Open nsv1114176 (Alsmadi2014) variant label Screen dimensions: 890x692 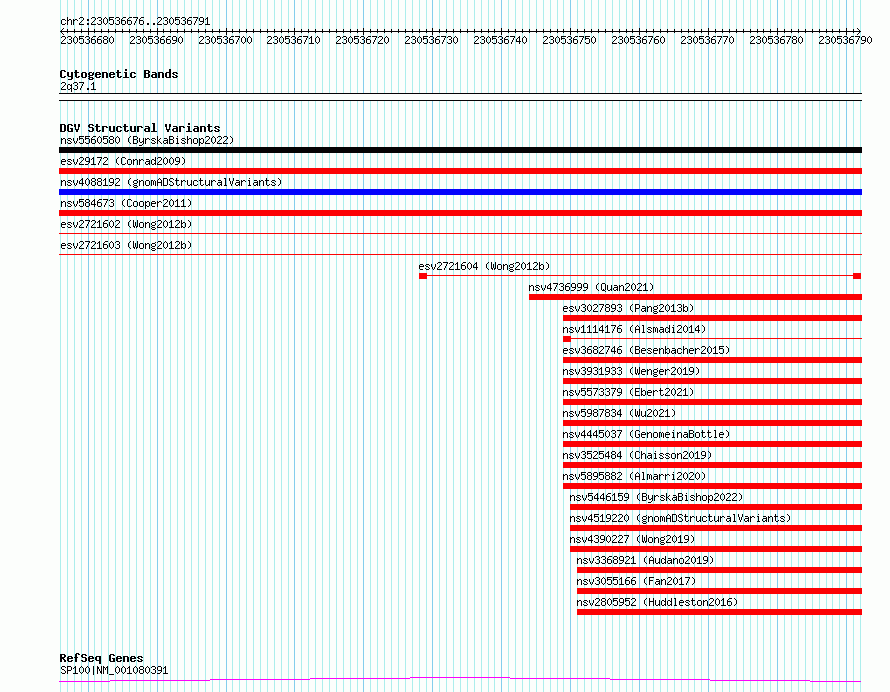(x=634, y=329)
